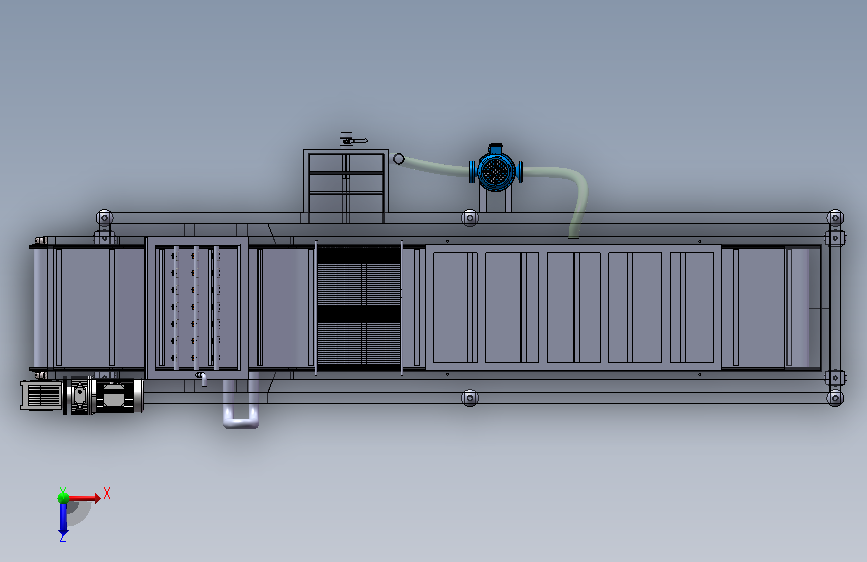Click the green Y axis origin ball

(63, 498)
